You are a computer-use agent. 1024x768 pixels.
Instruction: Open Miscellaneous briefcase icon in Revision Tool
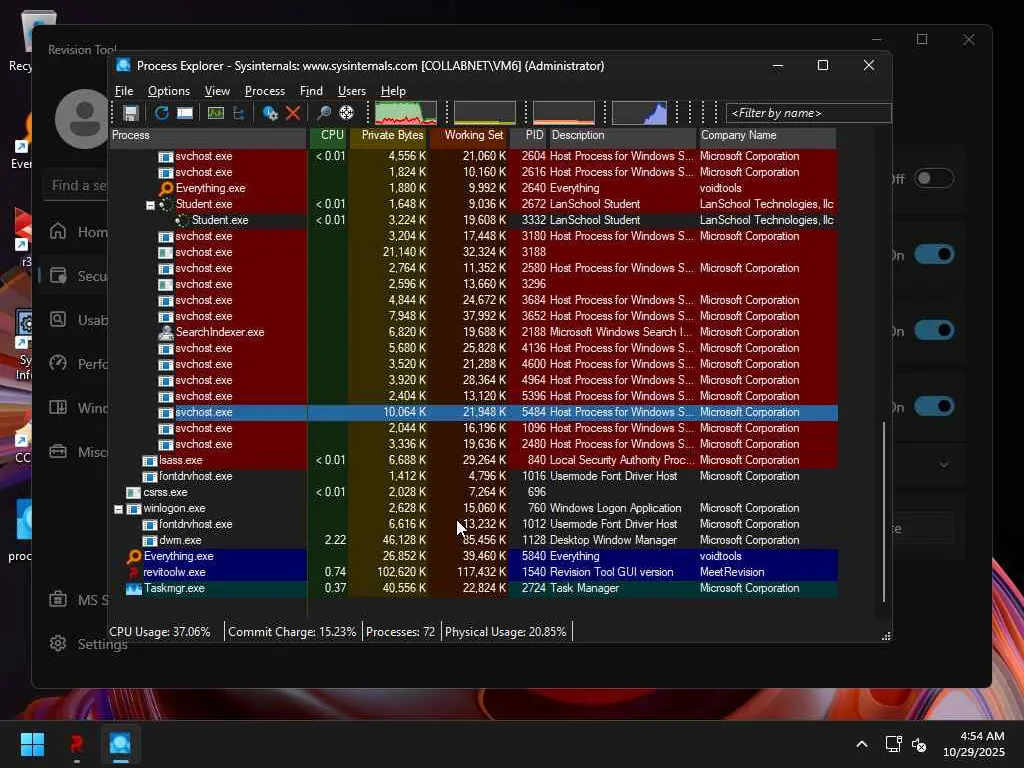tap(58, 451)
